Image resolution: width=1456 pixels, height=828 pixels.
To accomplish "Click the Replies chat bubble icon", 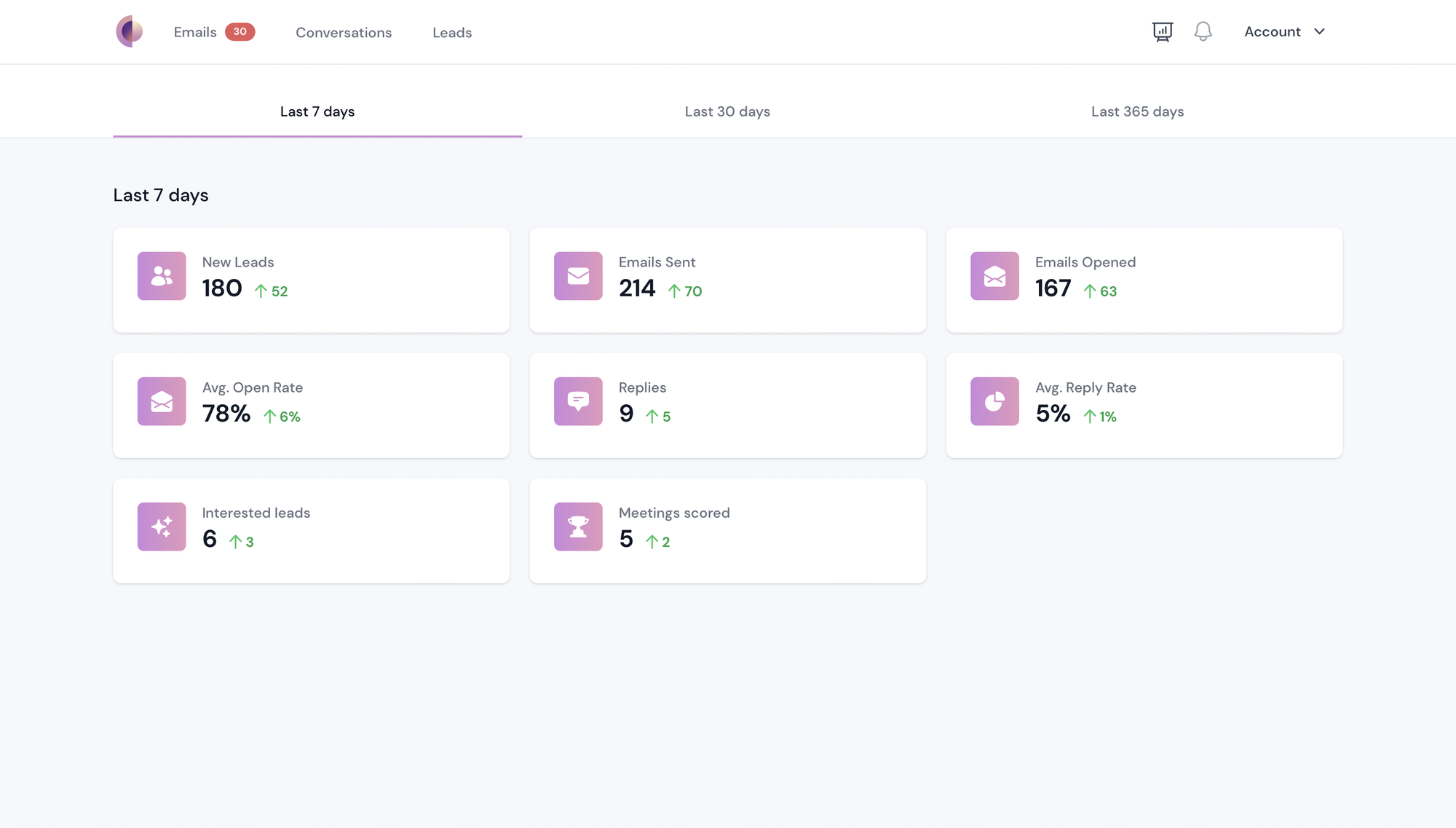I will tap(578, 400).
